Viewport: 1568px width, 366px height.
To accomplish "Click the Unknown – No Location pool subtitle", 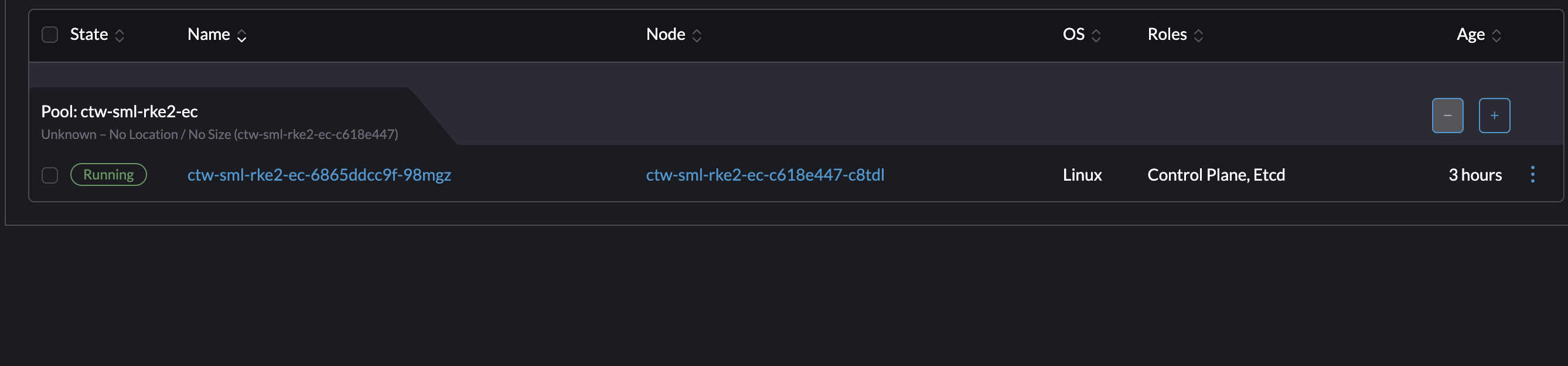I will click(x=220, y=134).
